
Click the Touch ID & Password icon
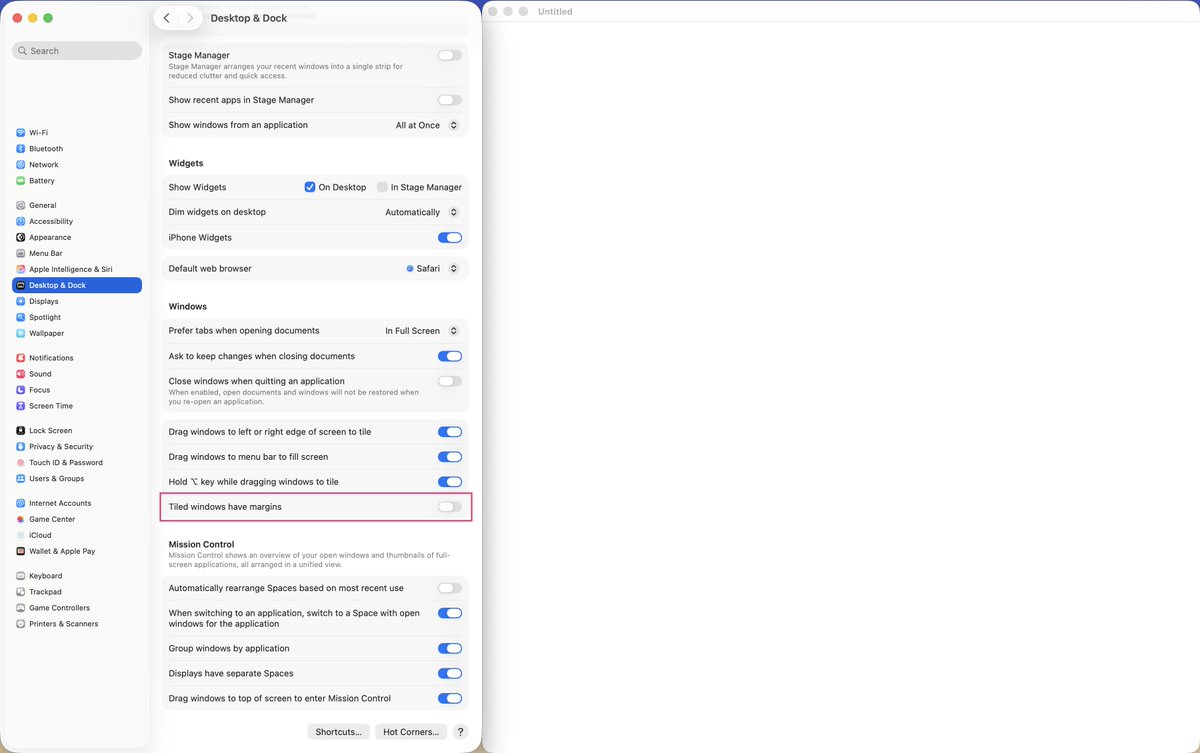pyautogui.click(x=20, y=462)
